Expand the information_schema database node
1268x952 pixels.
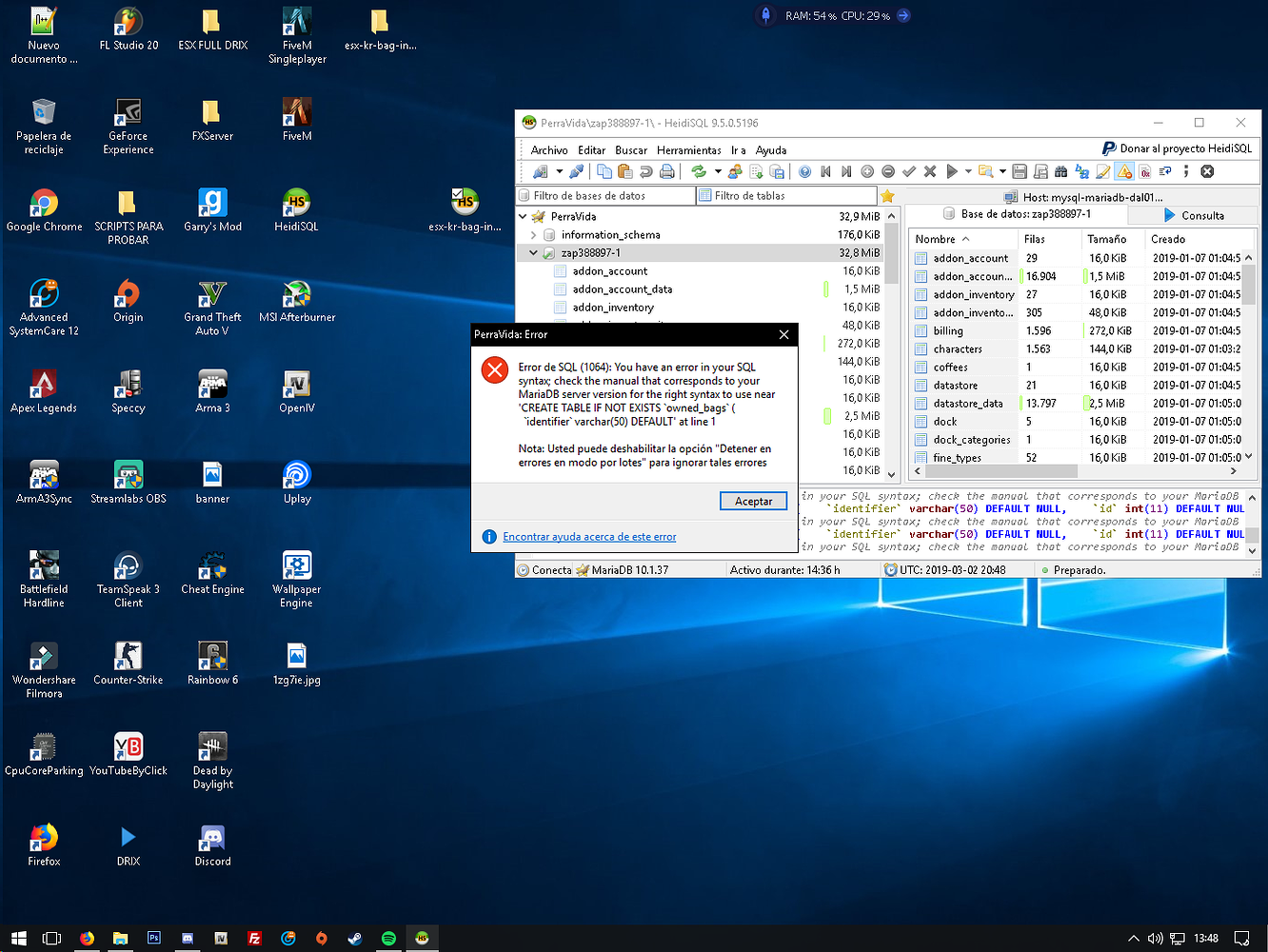coord(534,235)
